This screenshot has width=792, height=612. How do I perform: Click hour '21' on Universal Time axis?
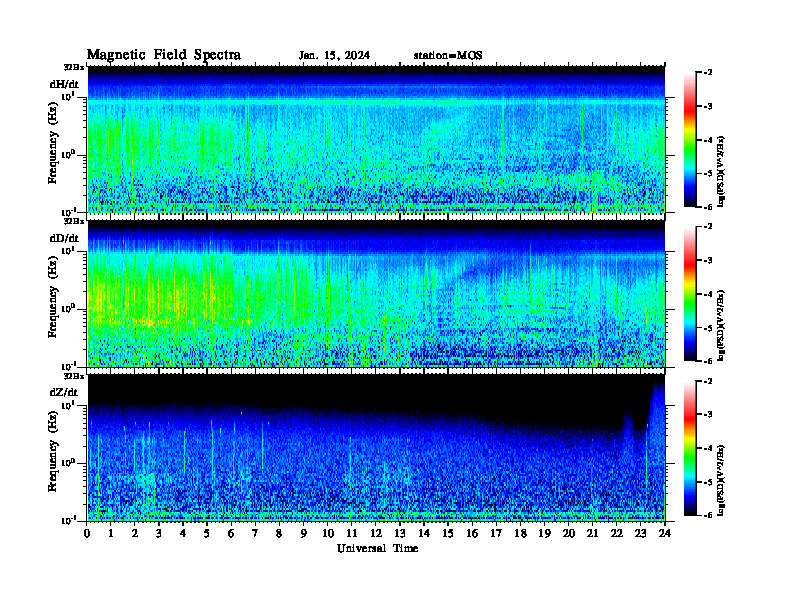pos(592,533)
